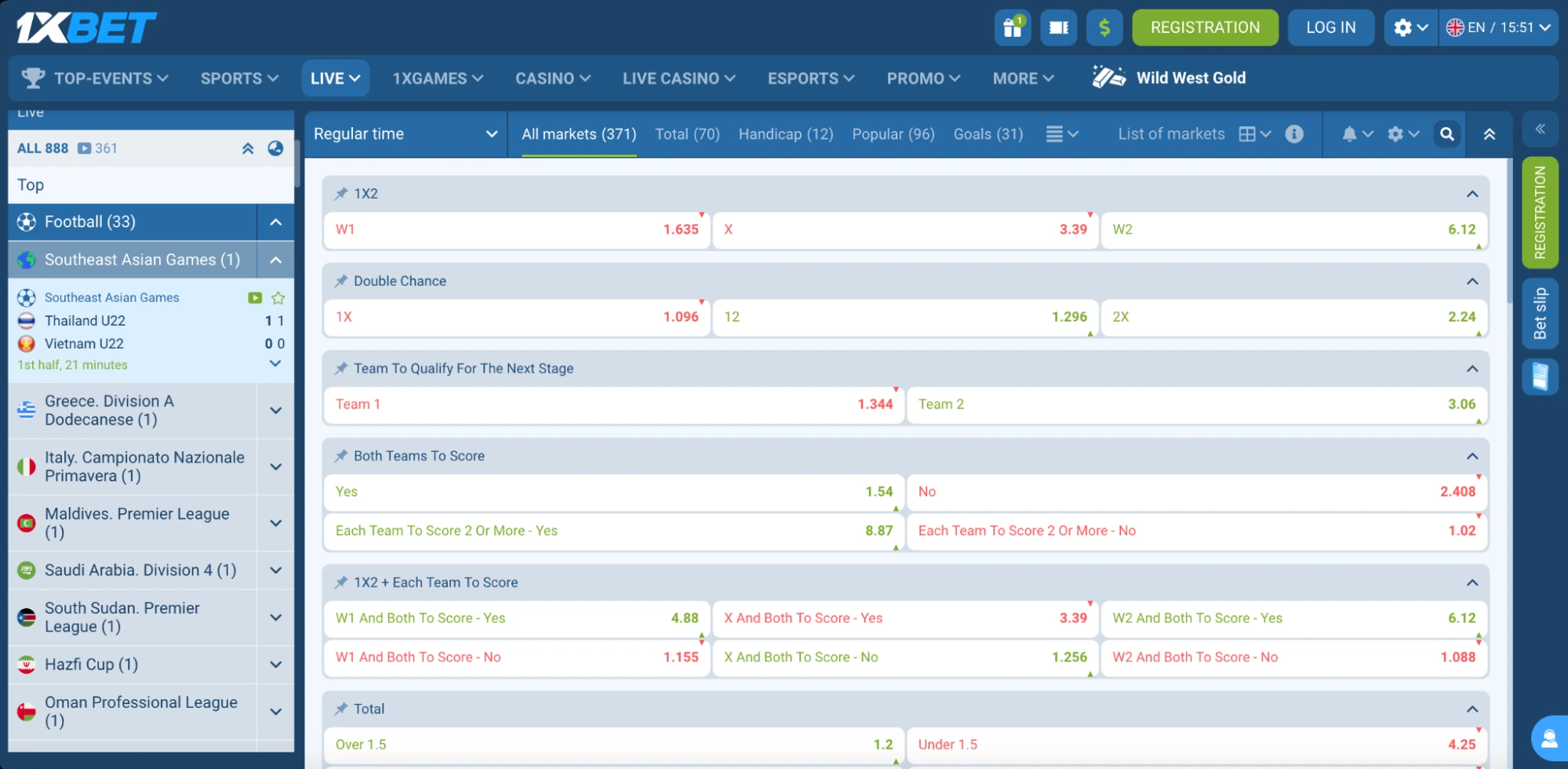Pin the Double Chance market
The image size is (1568, 769).
click(x=340, y=280)
